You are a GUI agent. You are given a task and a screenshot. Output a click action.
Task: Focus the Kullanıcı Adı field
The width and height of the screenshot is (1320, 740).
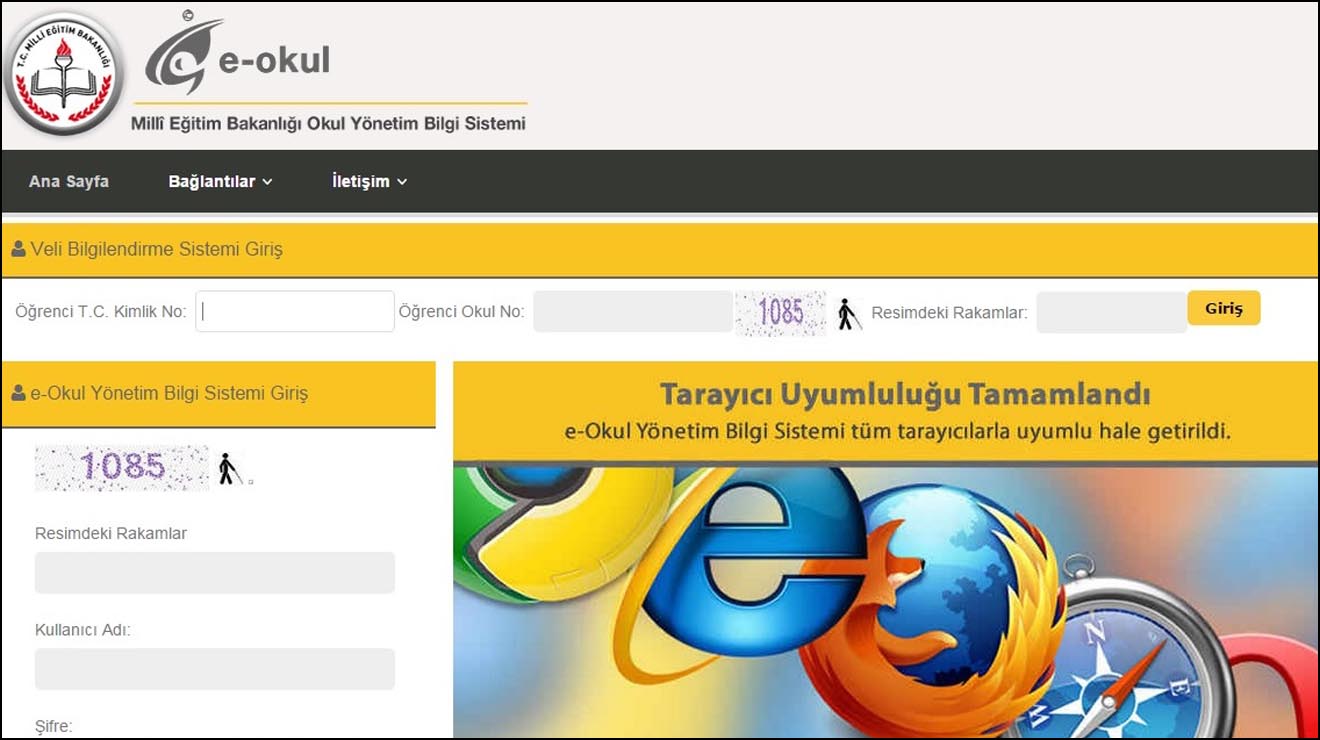click(x=215, y=669)
